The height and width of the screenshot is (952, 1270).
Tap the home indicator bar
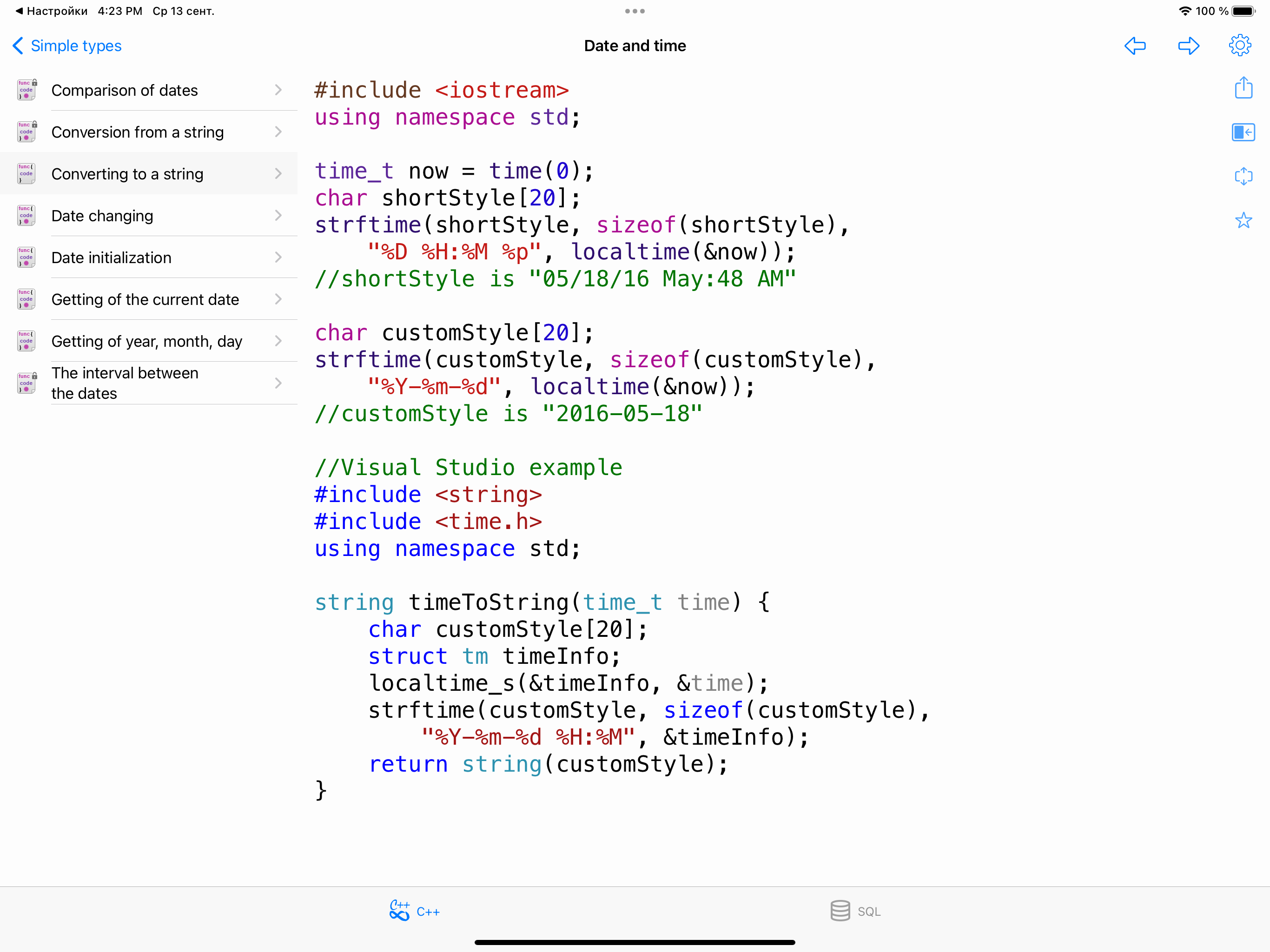point(635,942)
